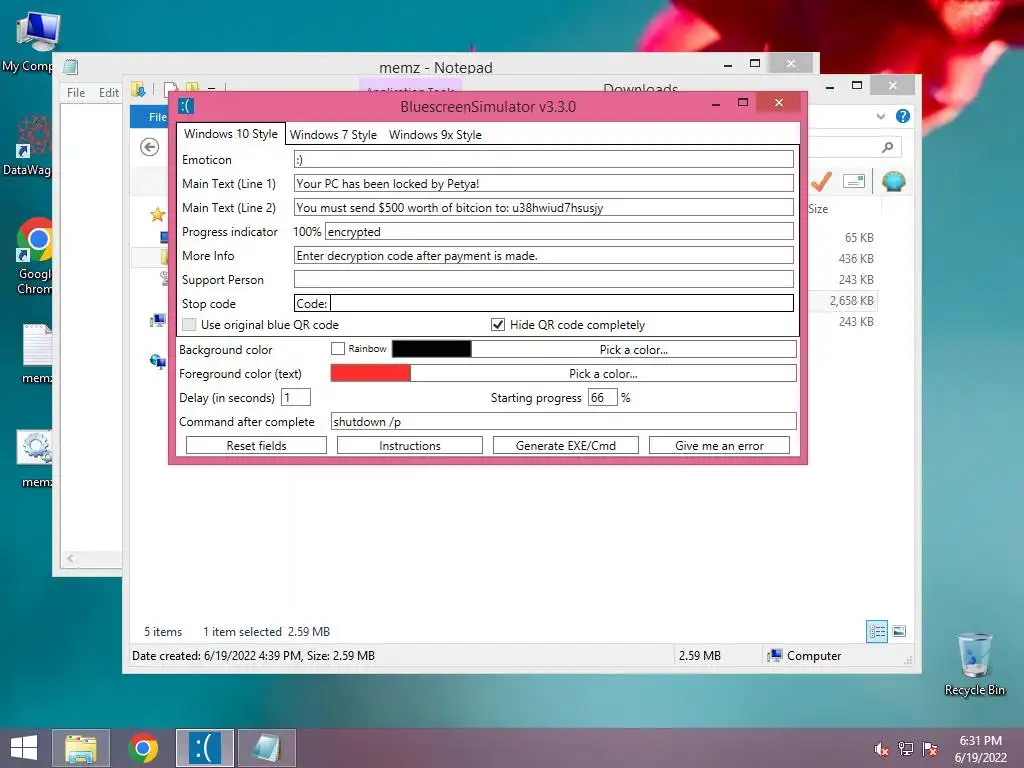1024x768 pixels.
Task: Click the Size column header
Action: (x=818, y=209)
